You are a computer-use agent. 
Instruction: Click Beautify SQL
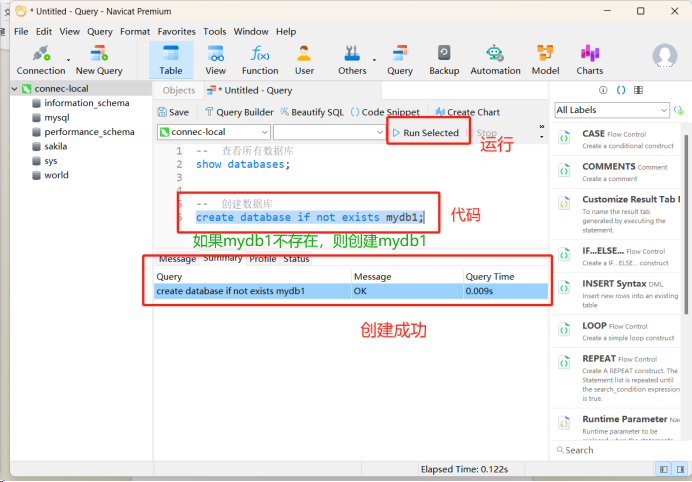(312, 113)
